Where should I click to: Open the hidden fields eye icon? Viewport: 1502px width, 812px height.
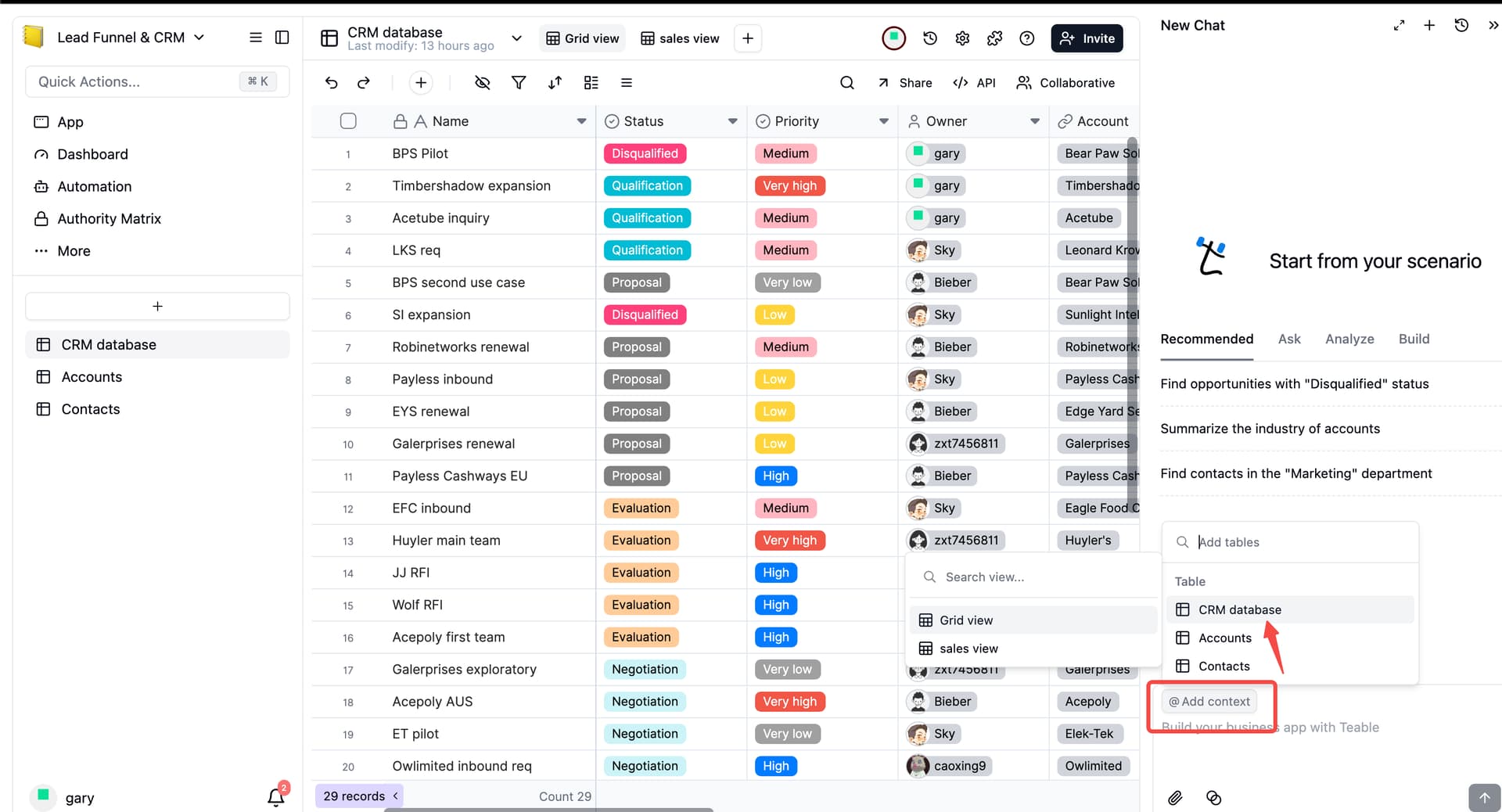coord(483,83)
